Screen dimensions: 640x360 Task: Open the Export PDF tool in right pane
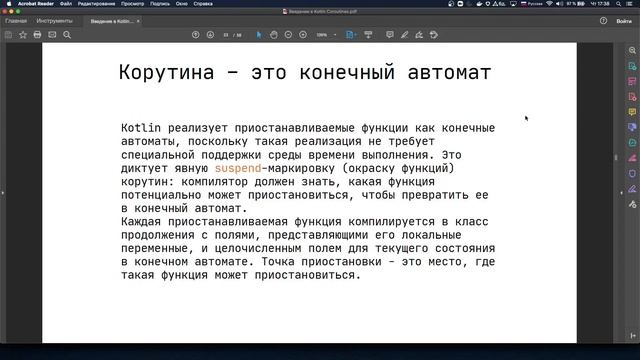(x=632, y=66)
